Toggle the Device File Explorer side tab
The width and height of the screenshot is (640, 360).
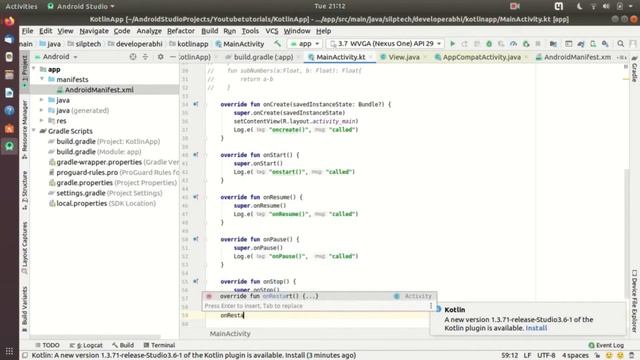click(634, 301)
